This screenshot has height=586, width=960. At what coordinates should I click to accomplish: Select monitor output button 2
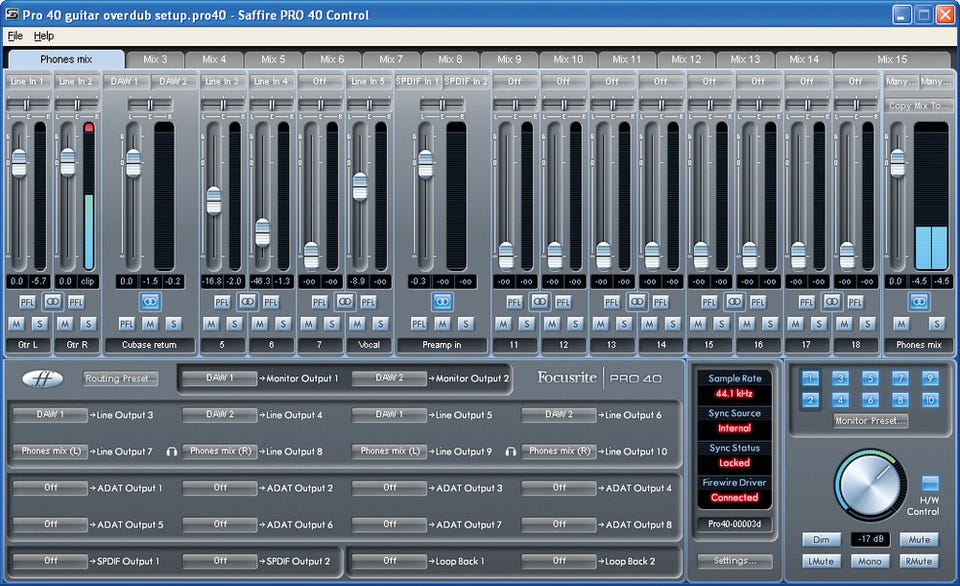point(810,400)
